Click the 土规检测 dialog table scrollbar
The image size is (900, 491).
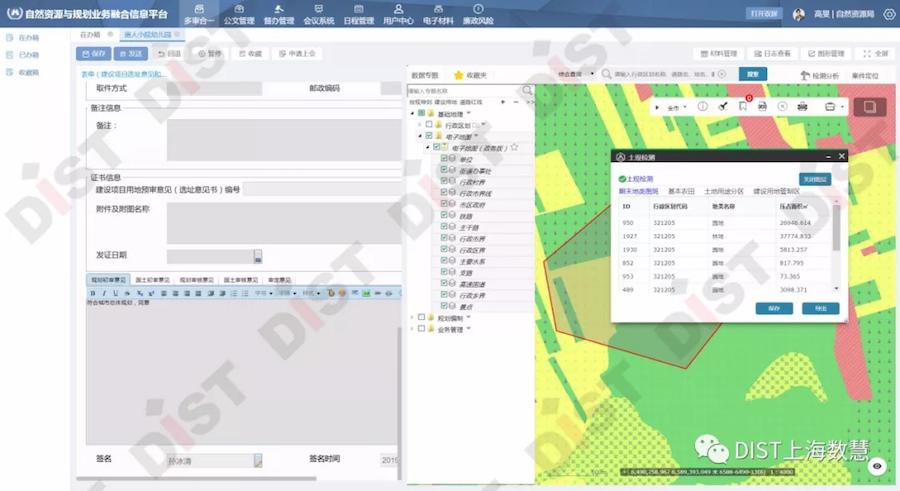[x=836, y=227]
